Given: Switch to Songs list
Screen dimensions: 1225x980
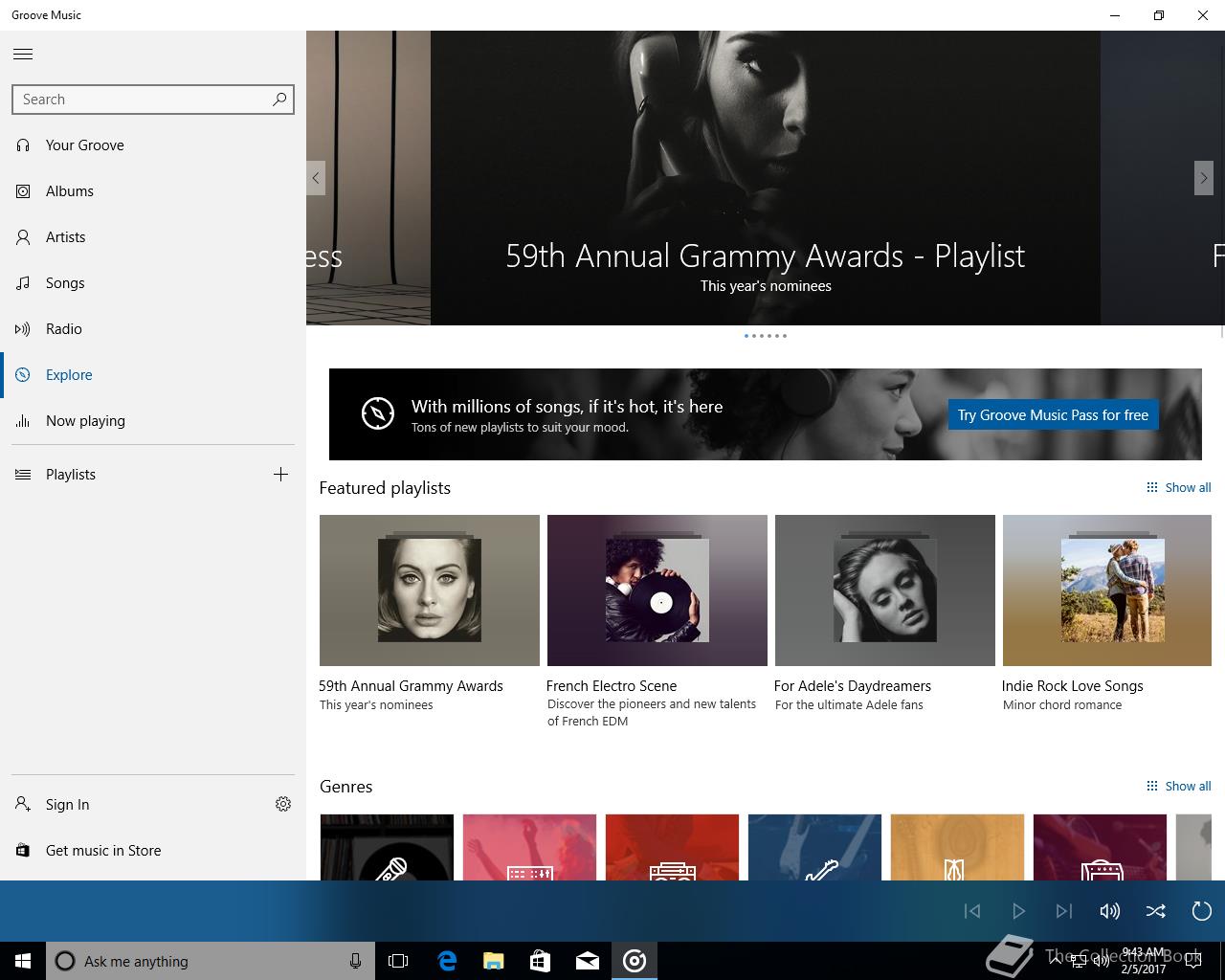Looking at the screenshot, I should [x=153, y=283].
